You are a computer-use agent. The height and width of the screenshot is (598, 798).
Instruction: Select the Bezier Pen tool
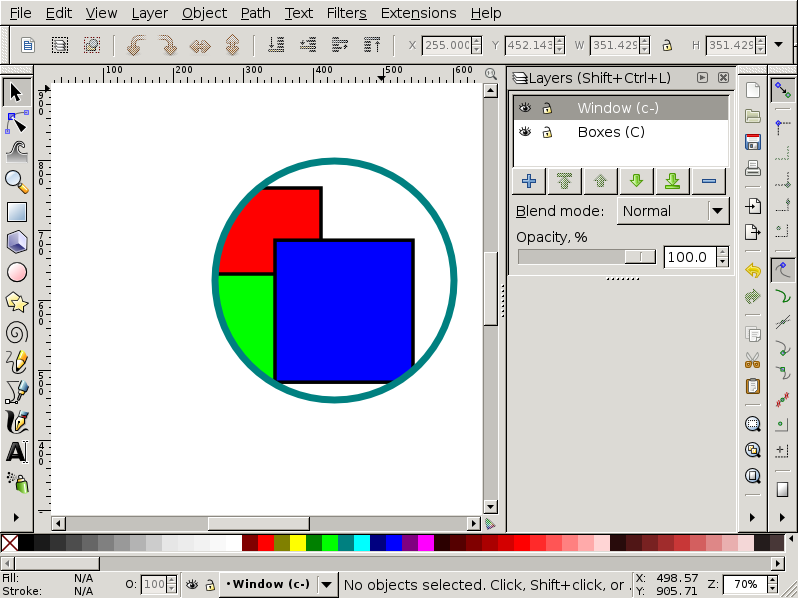(17, 392)
